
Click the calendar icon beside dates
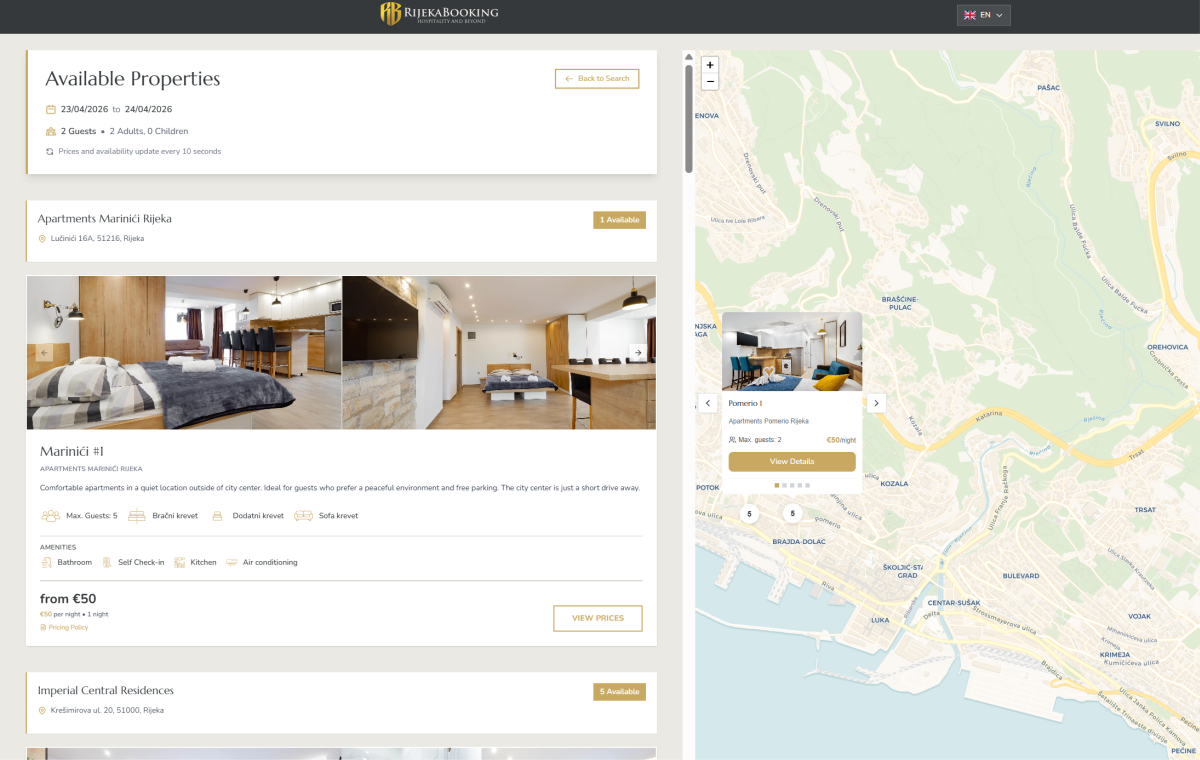[51, 110]
